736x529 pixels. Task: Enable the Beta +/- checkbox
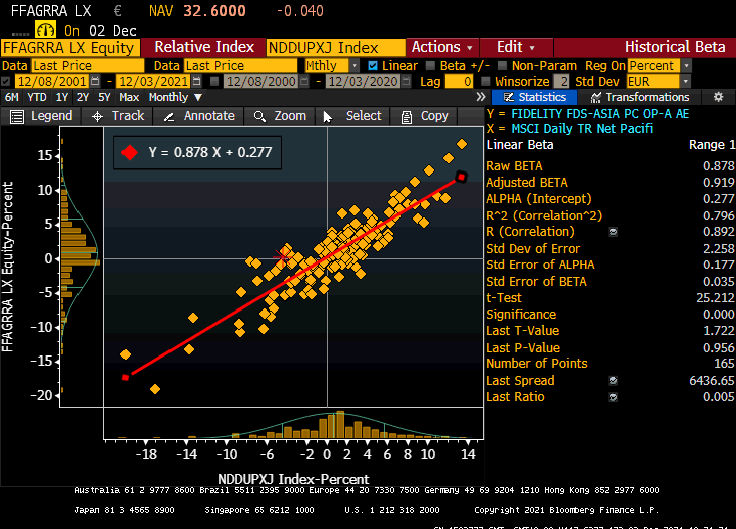pos(430,66)
